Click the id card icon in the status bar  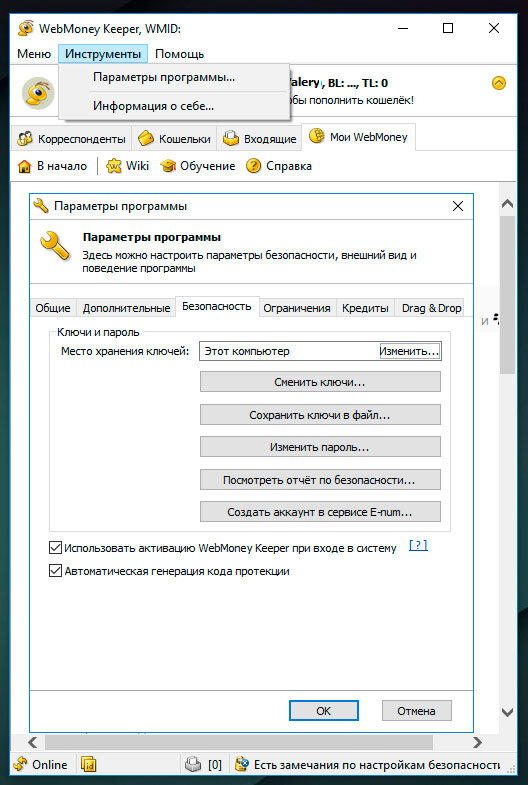coord(88,764)
